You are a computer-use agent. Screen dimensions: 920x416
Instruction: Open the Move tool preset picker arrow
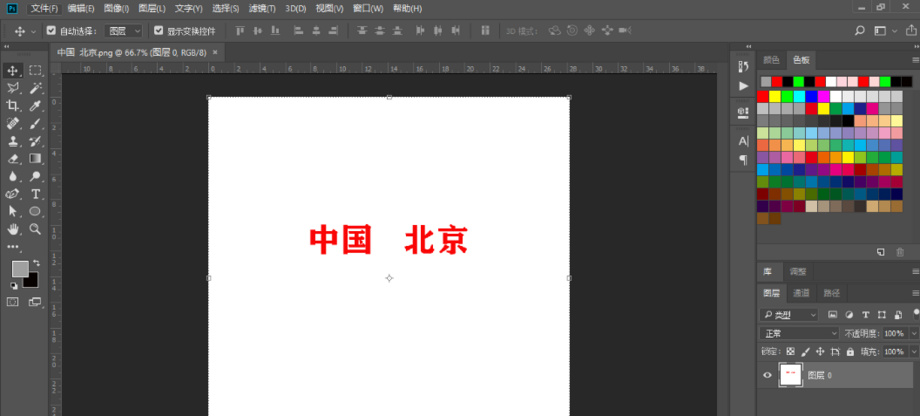pos(33,31)
